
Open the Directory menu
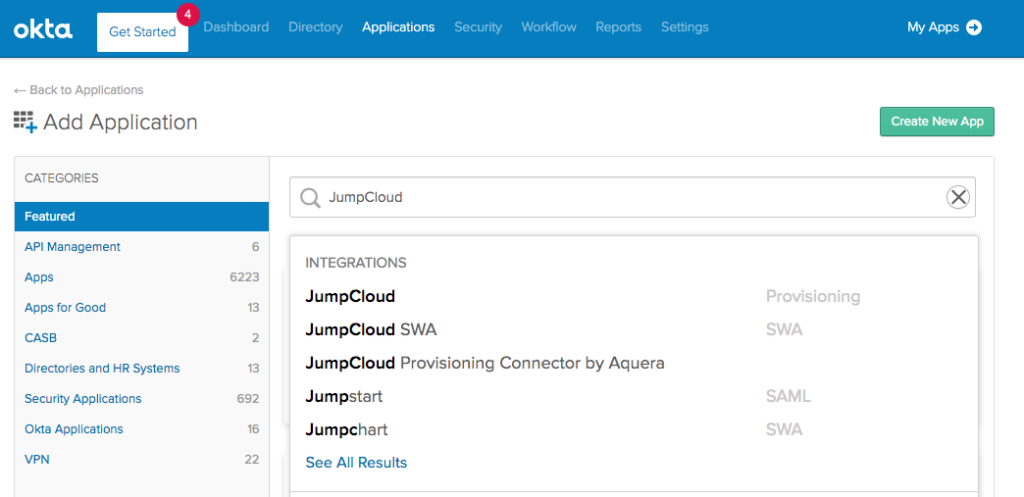tap(315, 27)
